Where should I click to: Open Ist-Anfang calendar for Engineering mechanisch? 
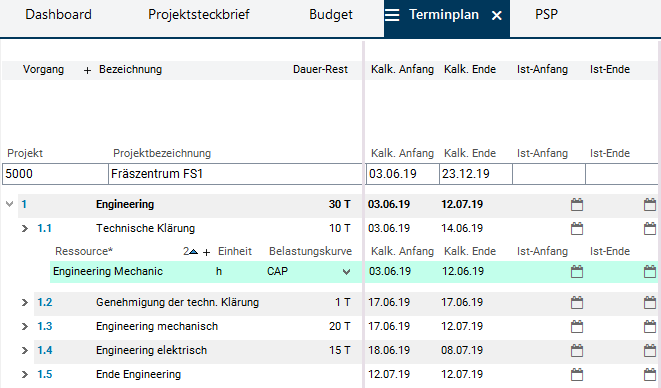[577, 326]
